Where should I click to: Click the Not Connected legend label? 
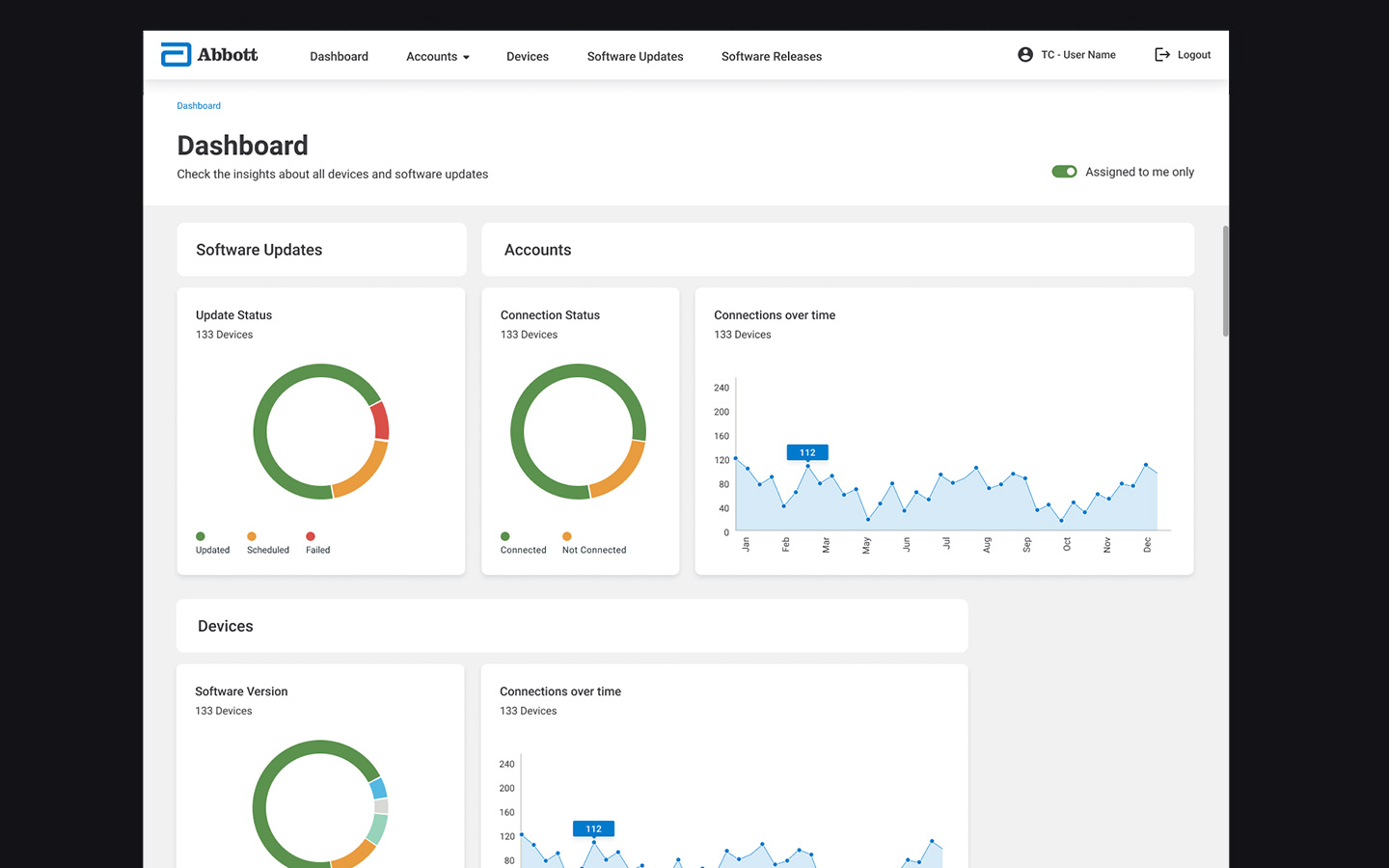click(x=594, y=550)
